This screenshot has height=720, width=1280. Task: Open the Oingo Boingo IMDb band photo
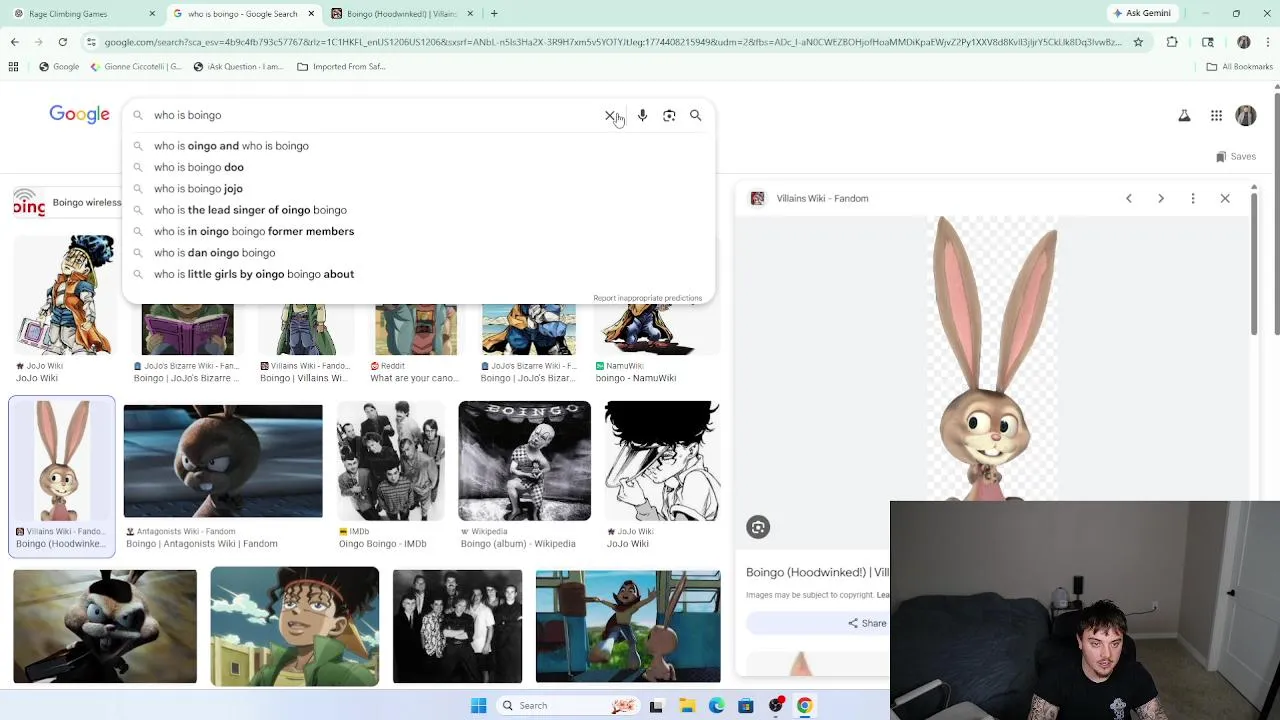391,461
